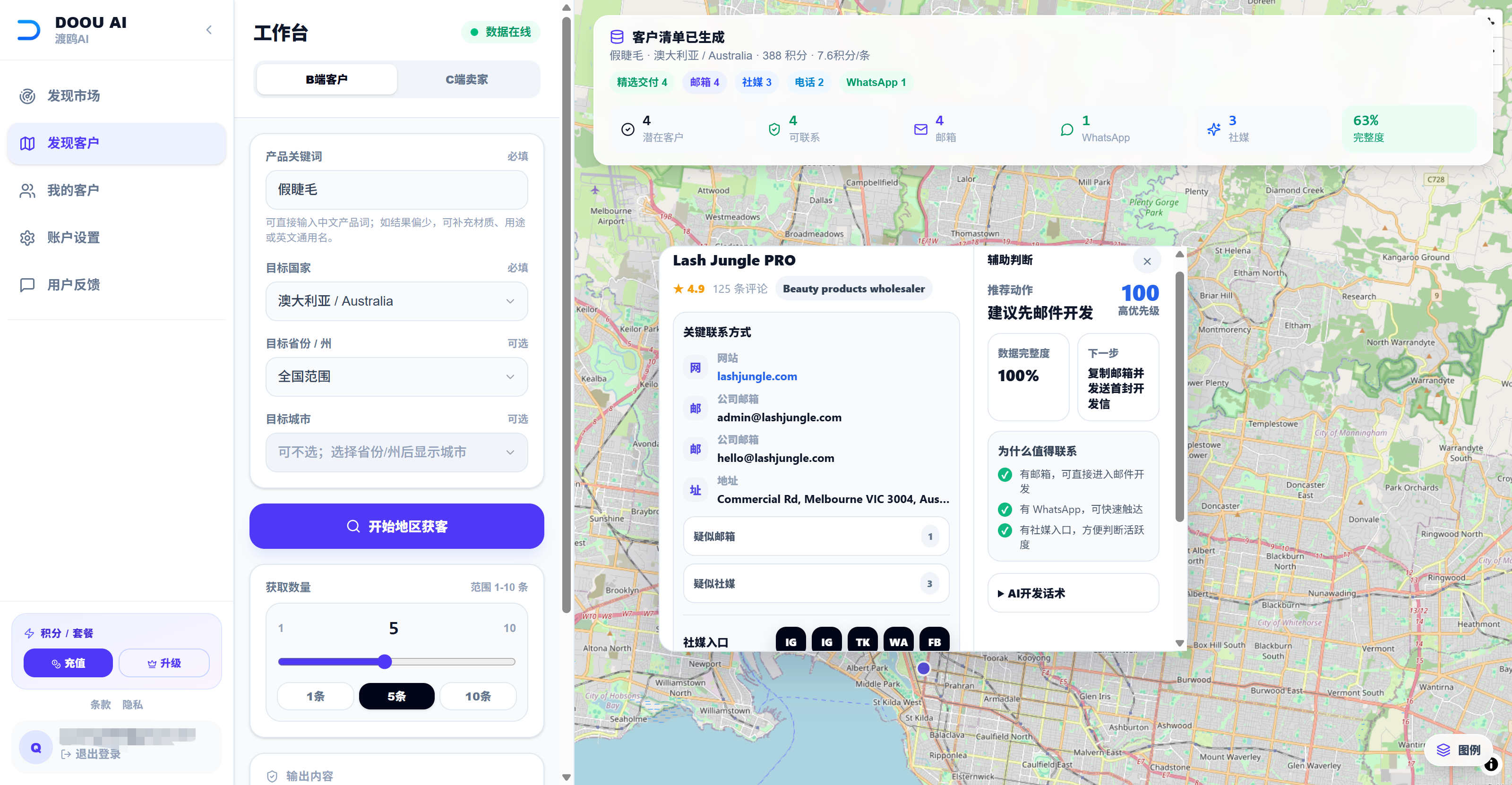Toggle the WhatsApp 1 filter chip
The height and width of the screenshot is (785, 1512).
tap(876, 82)
